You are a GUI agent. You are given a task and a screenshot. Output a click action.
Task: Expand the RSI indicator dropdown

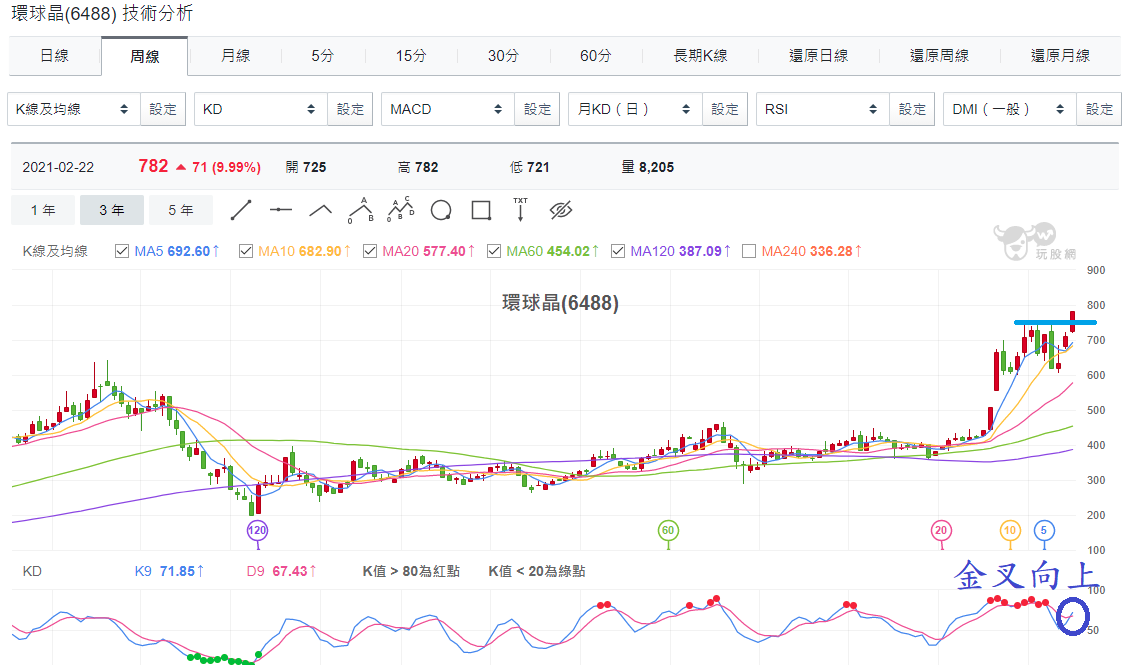click(x=822, y=109)
